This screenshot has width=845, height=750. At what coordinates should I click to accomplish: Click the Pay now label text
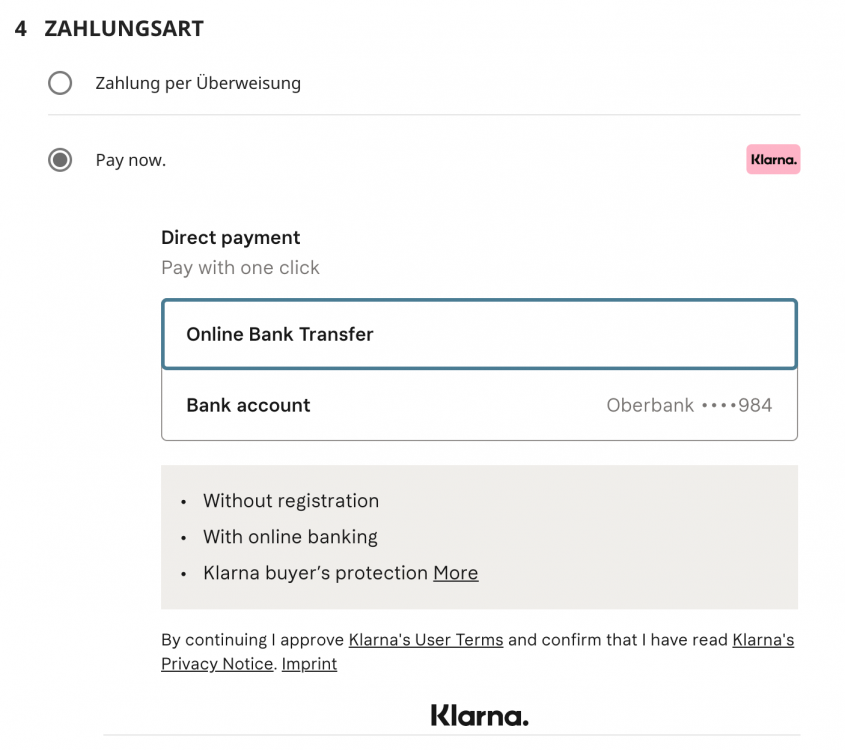point(131,160)
